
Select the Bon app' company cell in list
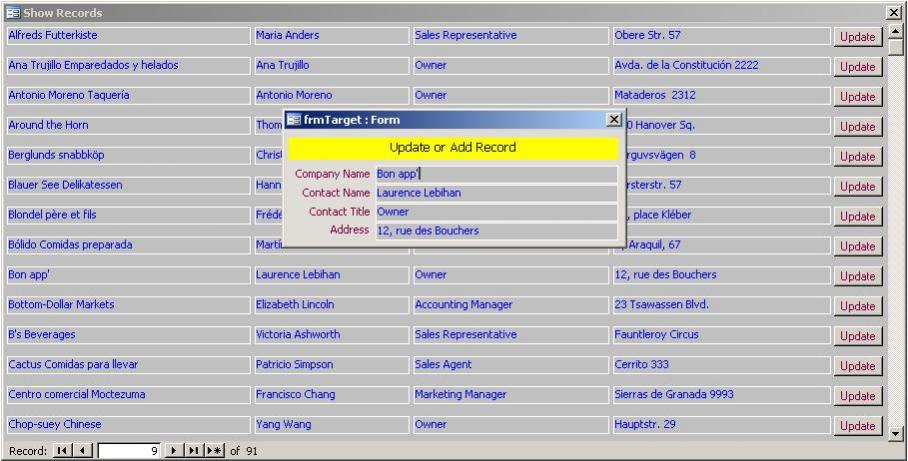point(129,275)
